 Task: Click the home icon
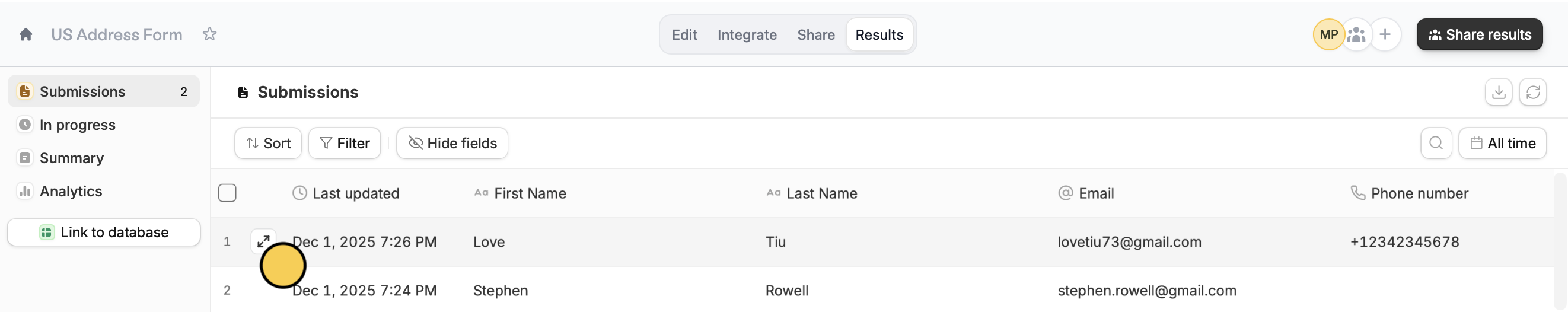[x=26, y=35]
